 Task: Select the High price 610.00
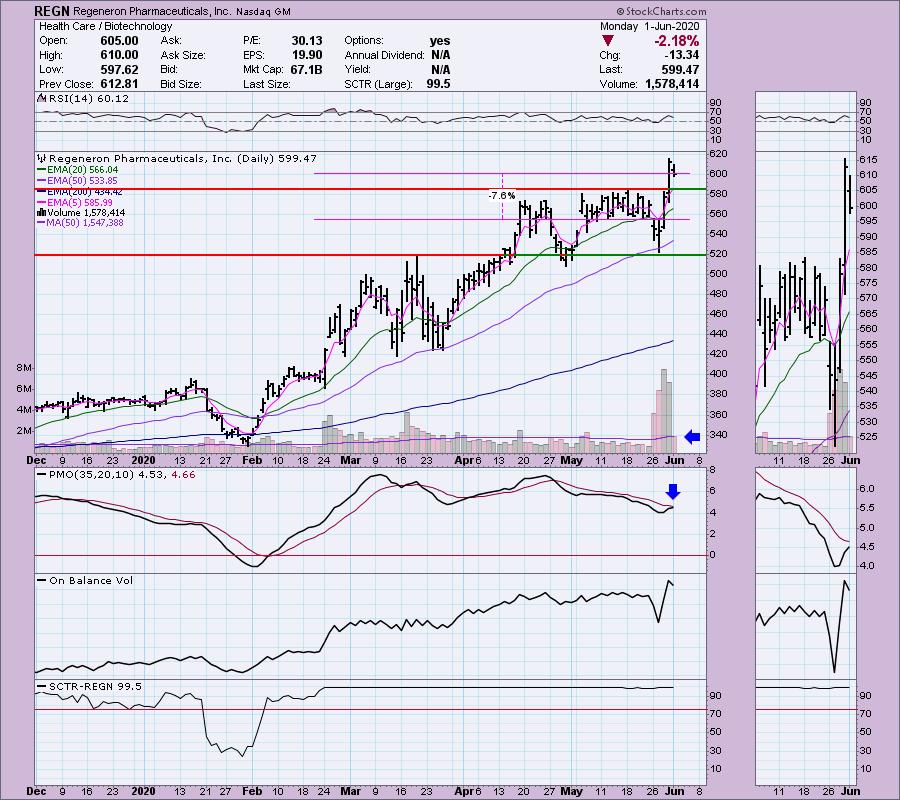point(119,55)
